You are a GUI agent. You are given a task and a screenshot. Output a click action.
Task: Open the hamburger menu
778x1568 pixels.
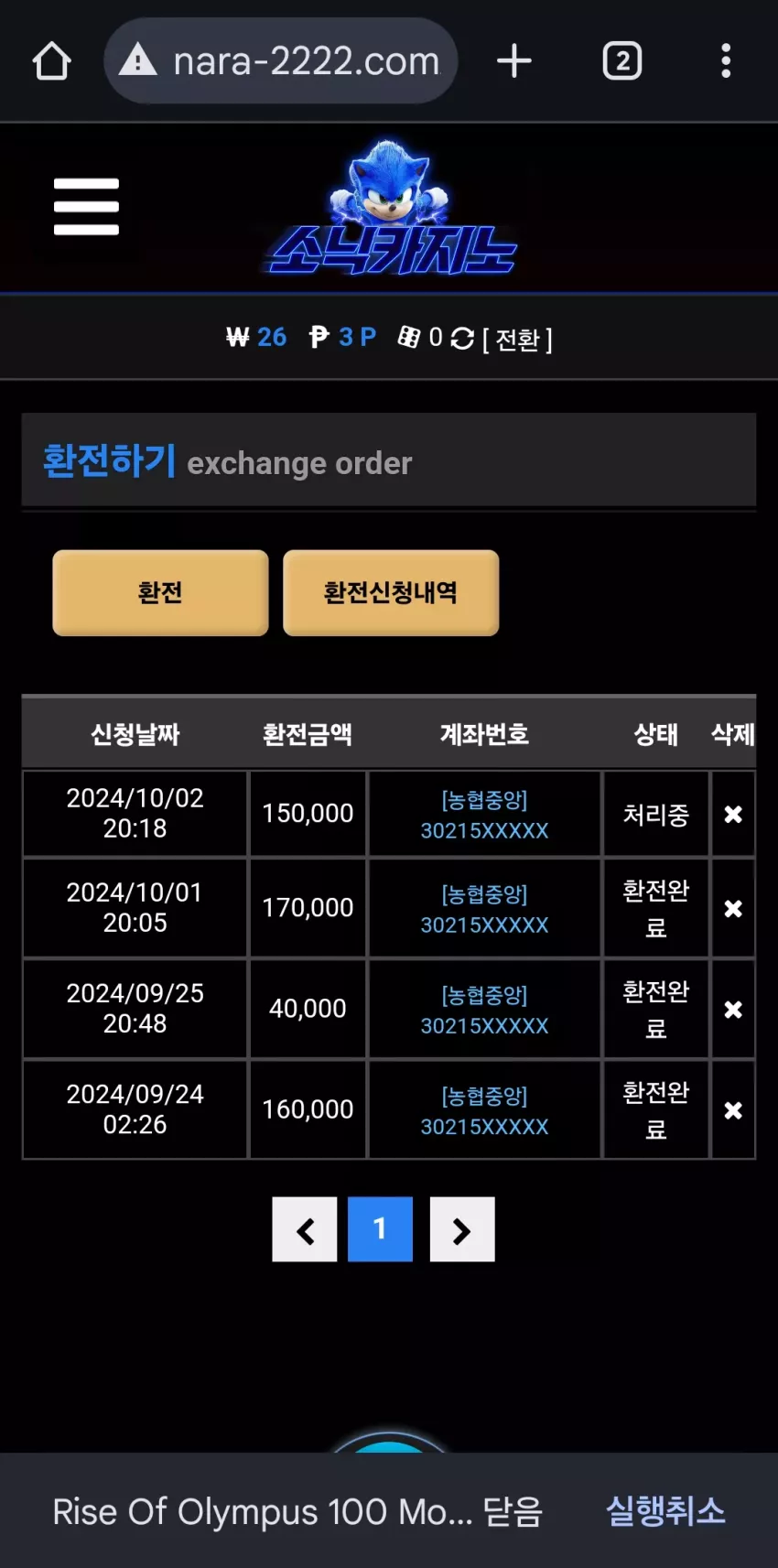click(86, 207)
